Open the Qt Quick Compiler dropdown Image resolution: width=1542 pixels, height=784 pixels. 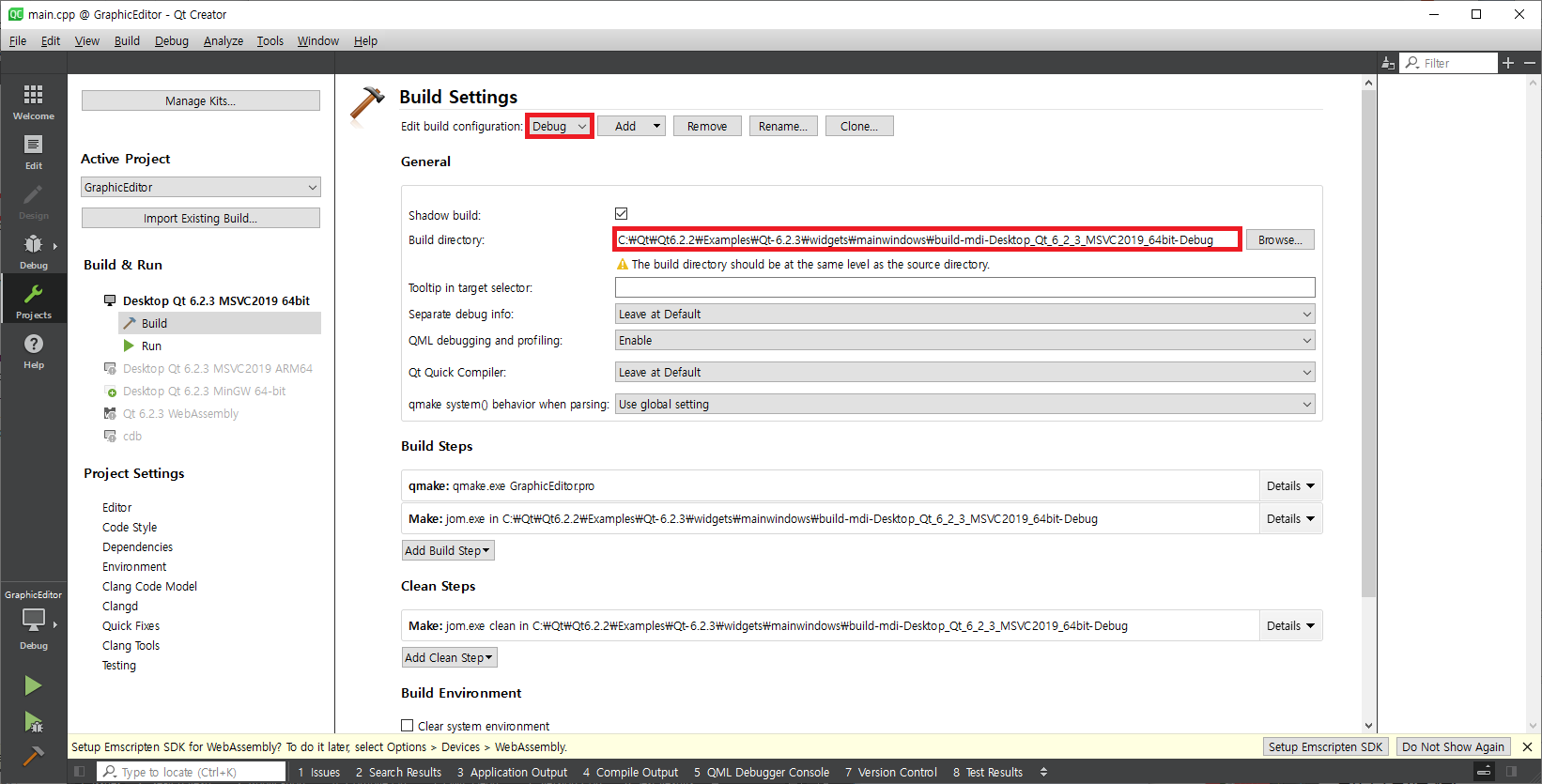coord(964,372)
